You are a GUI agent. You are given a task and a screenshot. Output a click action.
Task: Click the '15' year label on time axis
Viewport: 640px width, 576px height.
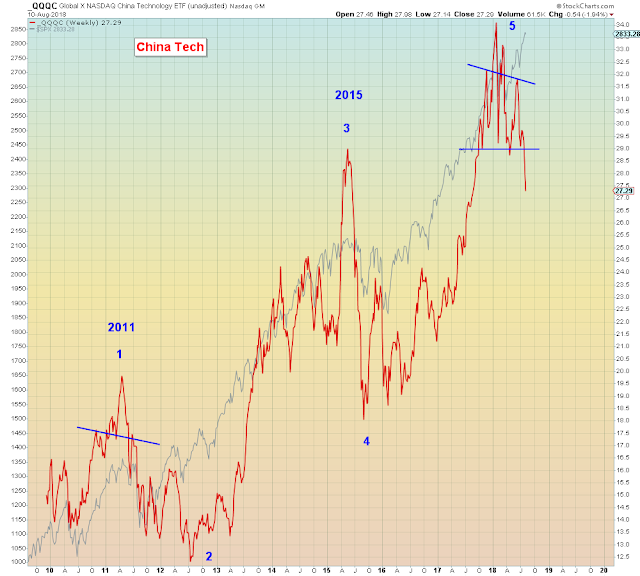coord(327,570)
